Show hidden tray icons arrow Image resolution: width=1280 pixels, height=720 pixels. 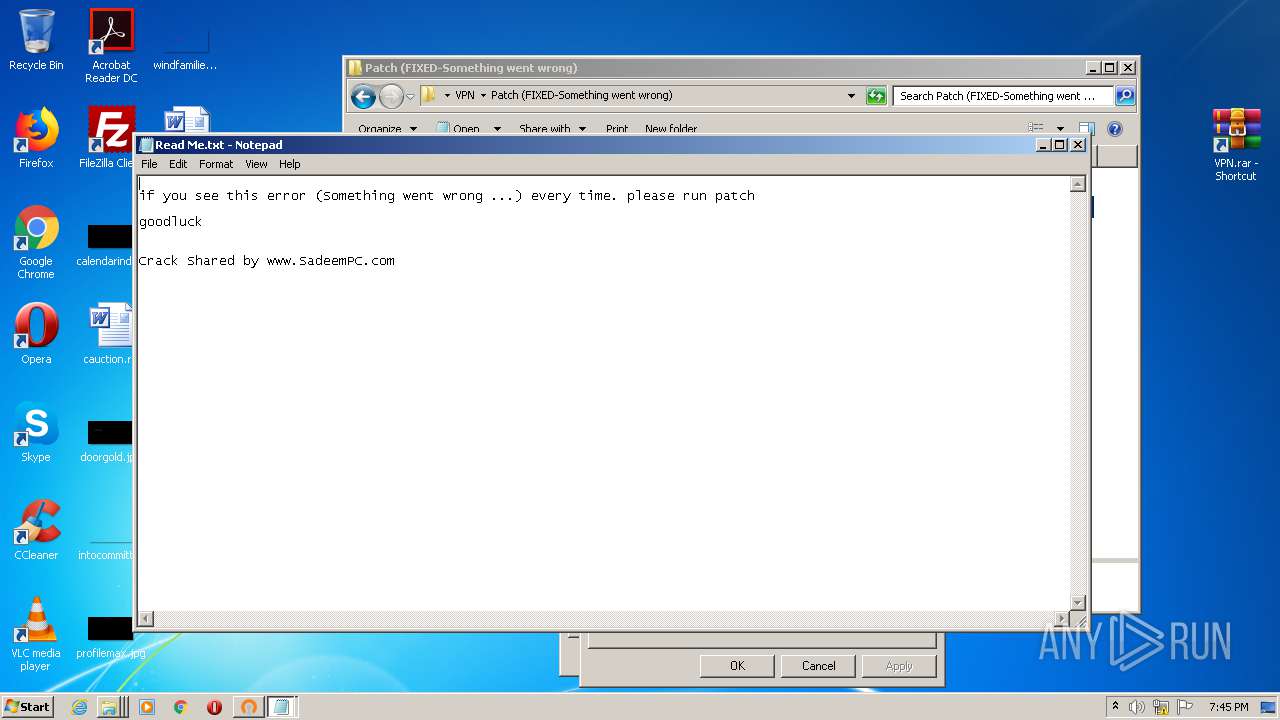click(x=1115, y=706)
